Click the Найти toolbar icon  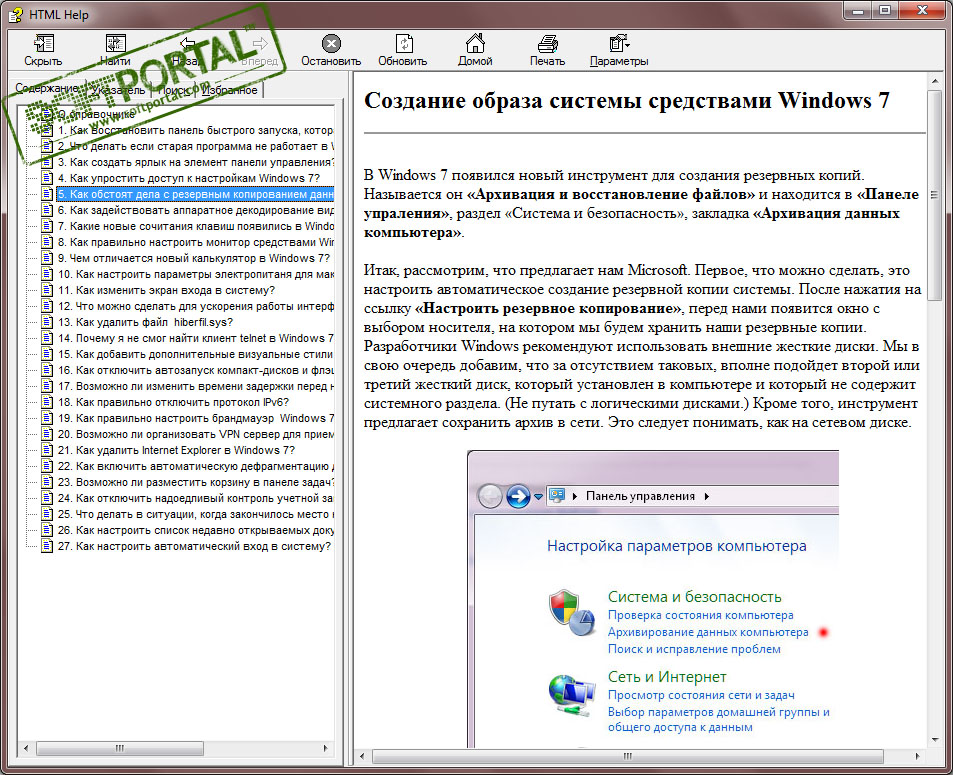pyautogui.click(x=115, y=44)
